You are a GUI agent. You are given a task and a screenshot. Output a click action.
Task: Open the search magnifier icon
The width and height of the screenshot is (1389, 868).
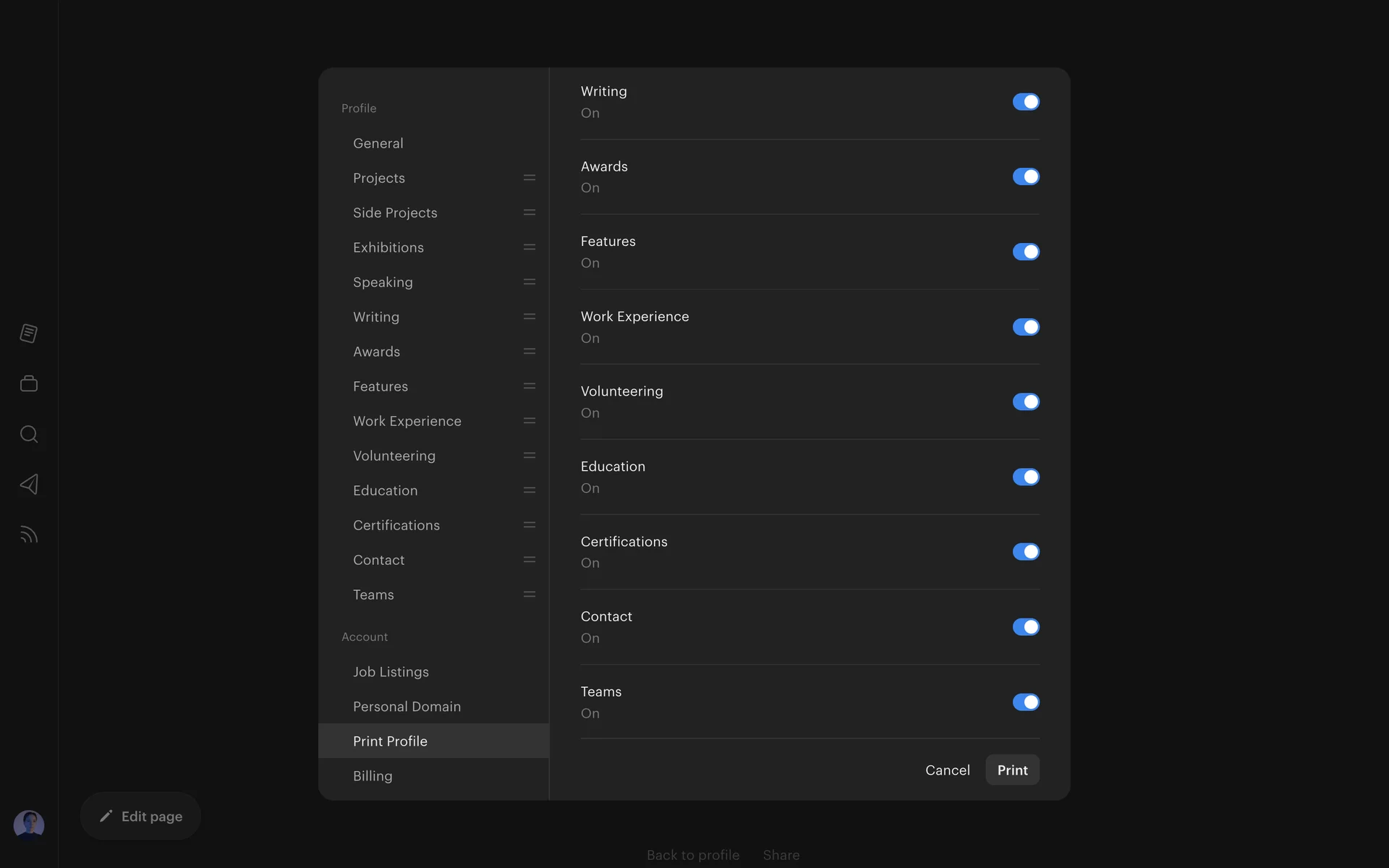29,434
